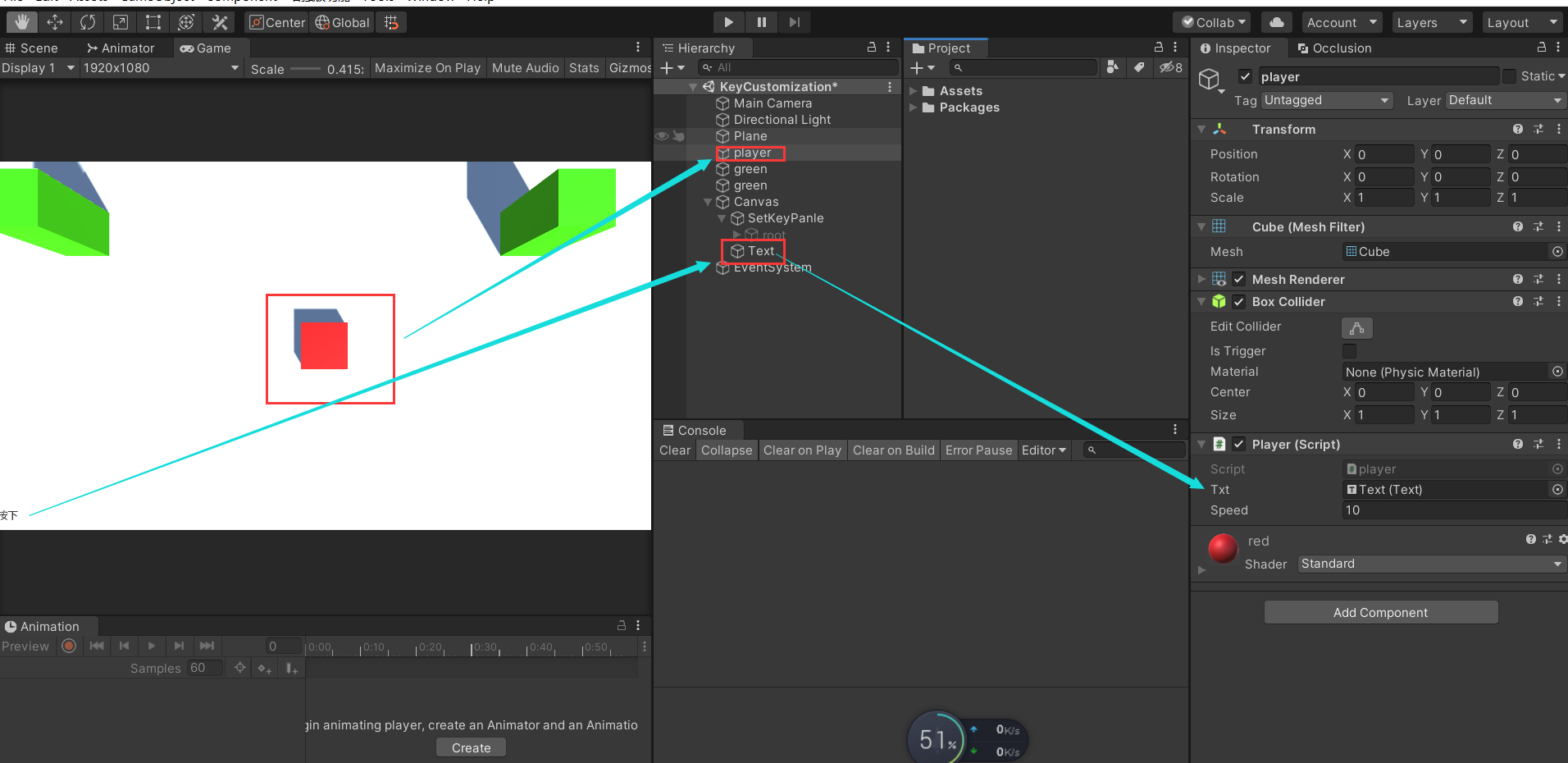Toggle the Static checkbox in Inspector
The height and width of the screenshot is (763, 1568).
coord(1509,75)
